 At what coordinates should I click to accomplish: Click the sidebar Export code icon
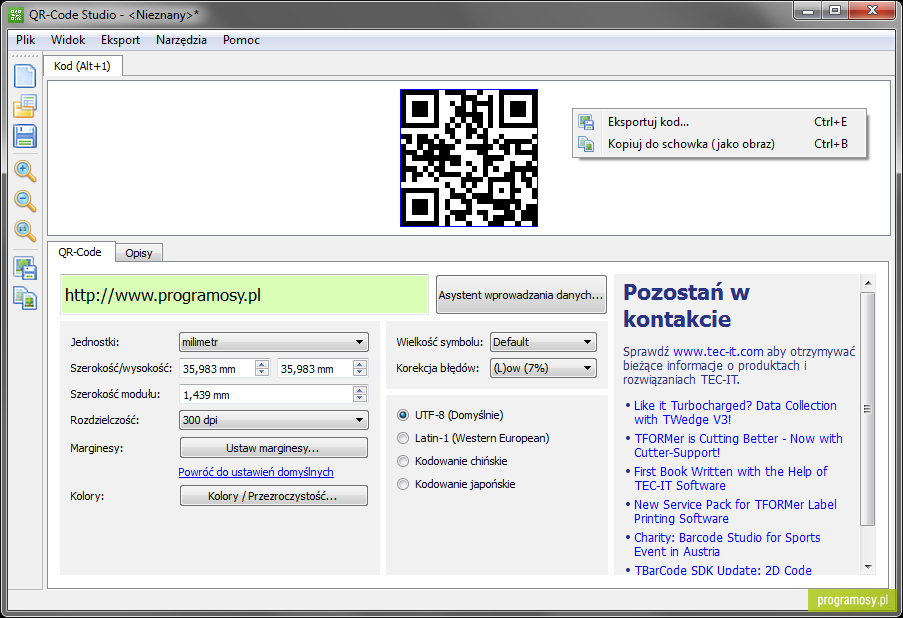point(25,269)
